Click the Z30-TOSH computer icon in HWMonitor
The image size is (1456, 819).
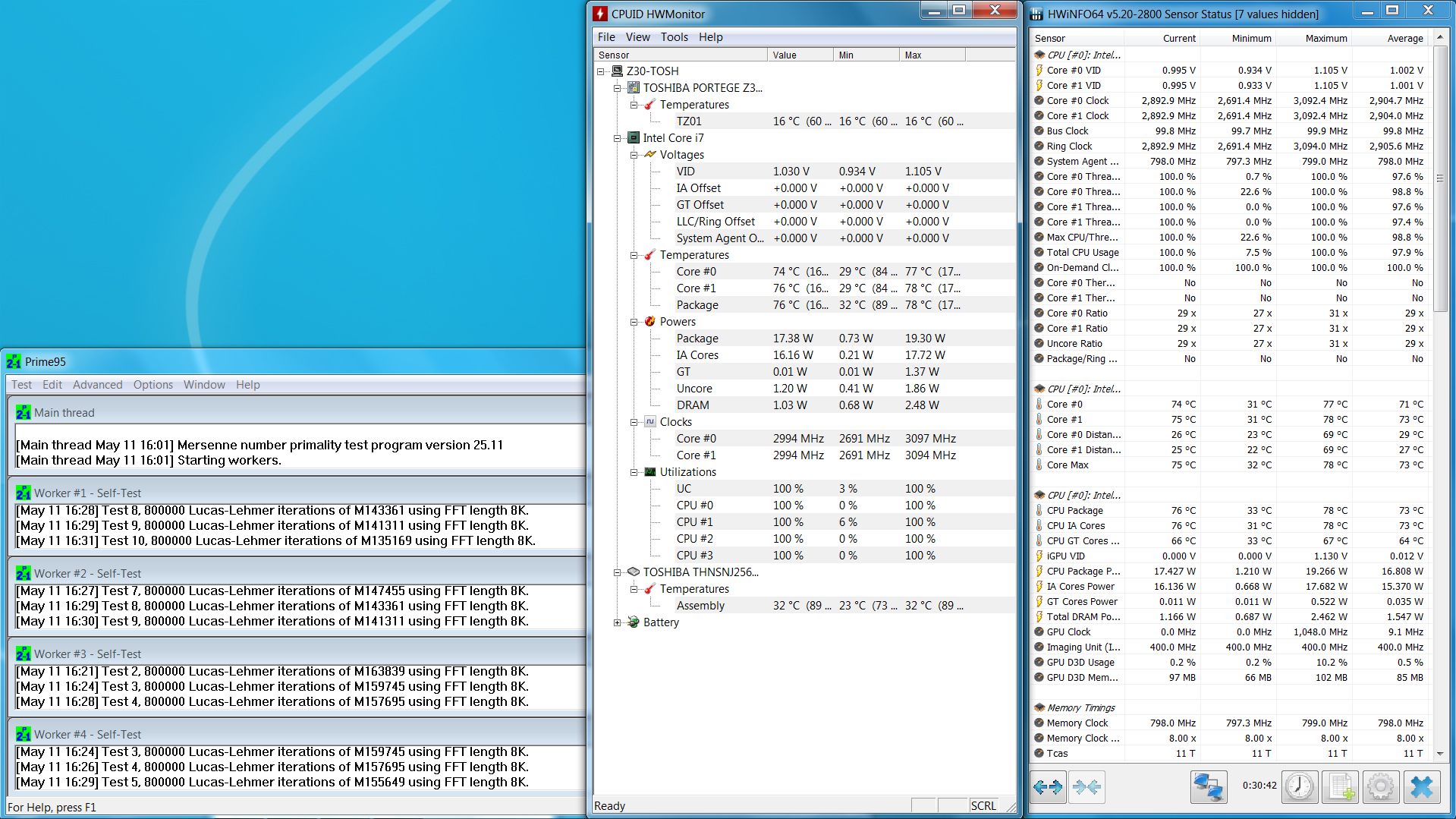coord(618,71)
